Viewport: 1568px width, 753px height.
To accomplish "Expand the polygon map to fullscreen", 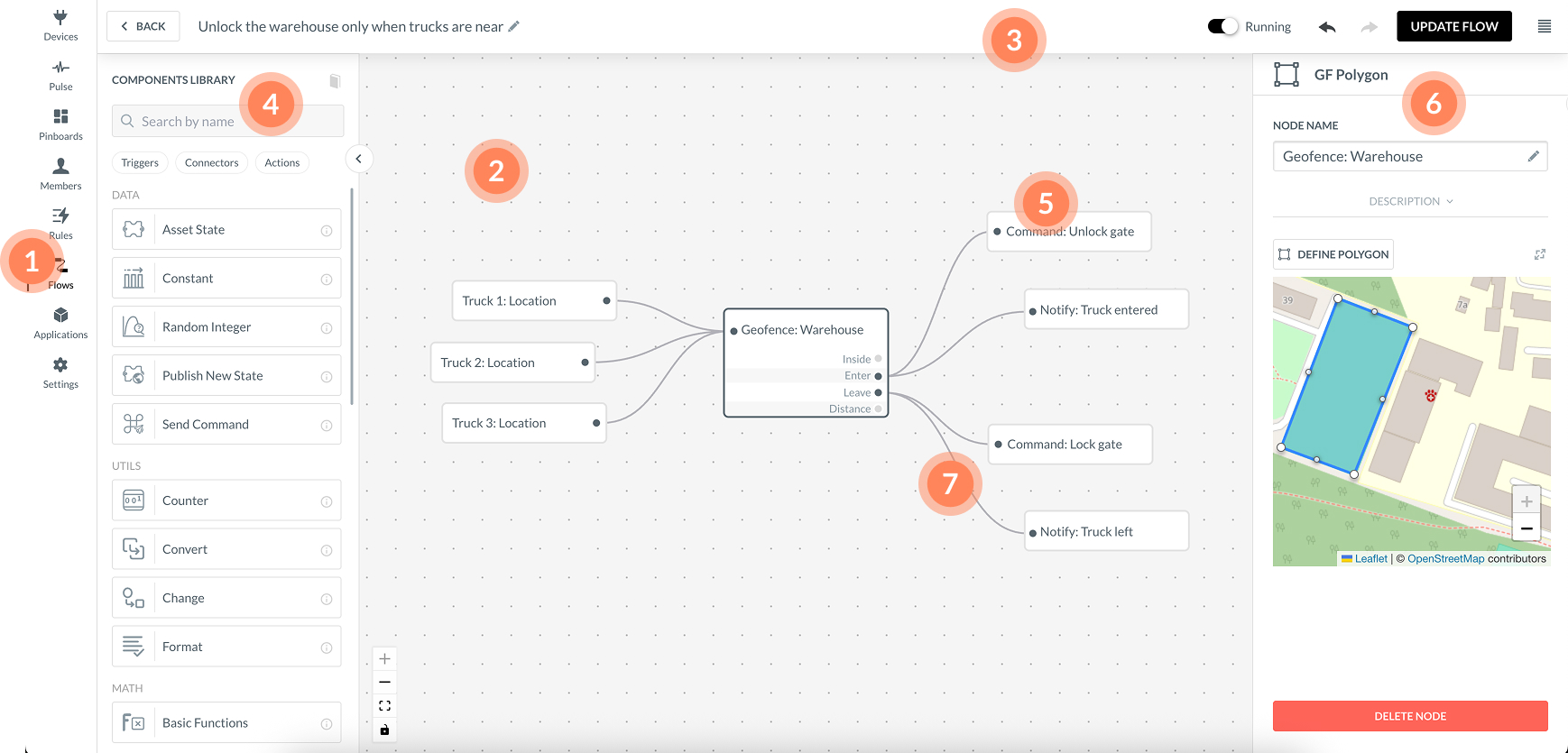I will [1539, 254].
